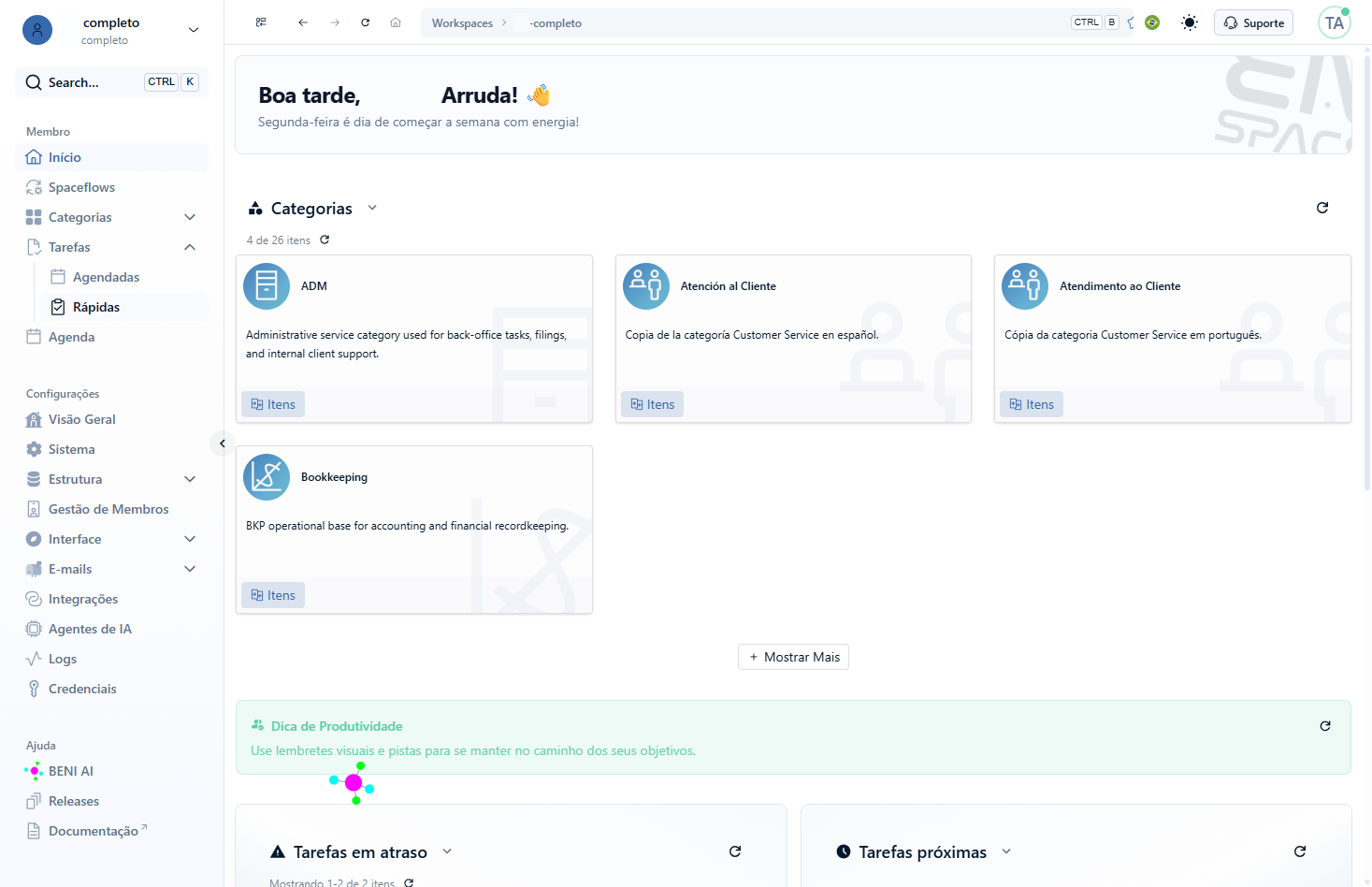Click Itens on Atendimento ao Cliente card

coord(1032,404)
